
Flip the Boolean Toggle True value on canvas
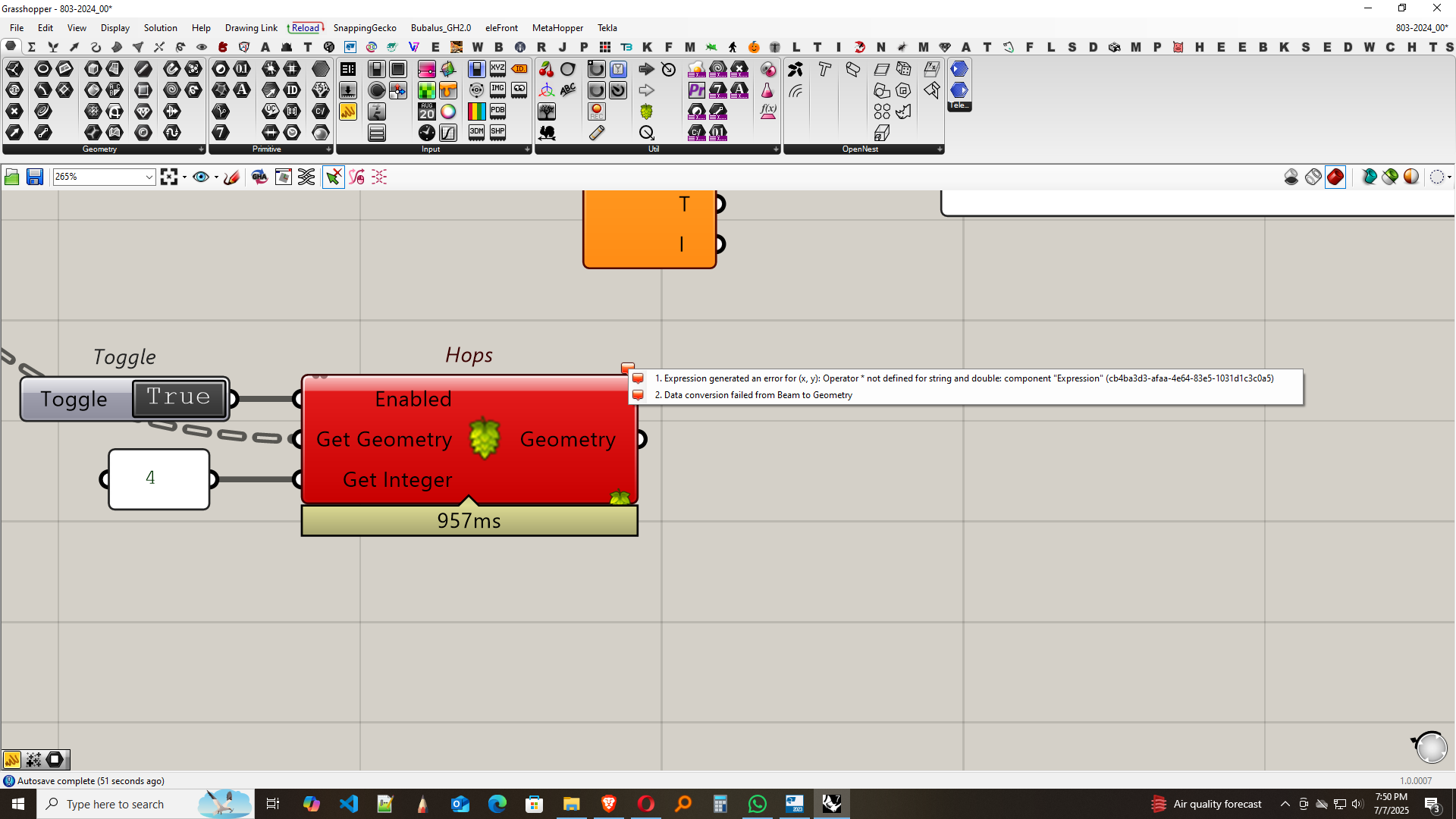coord(179,398)
